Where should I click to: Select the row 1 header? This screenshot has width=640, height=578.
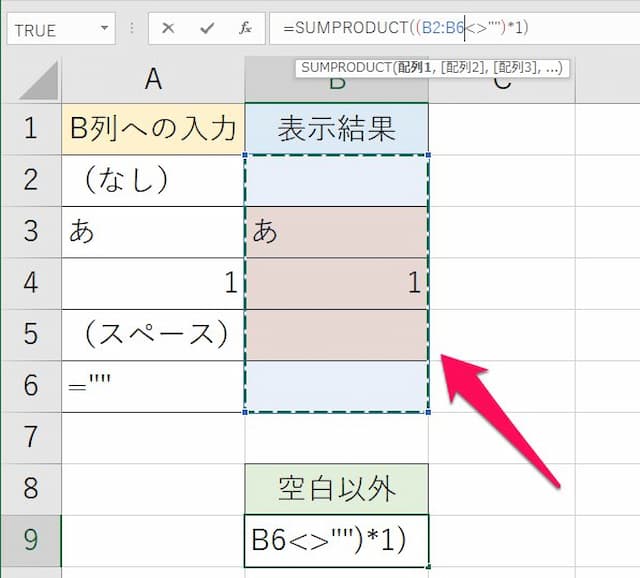[31, 129]
